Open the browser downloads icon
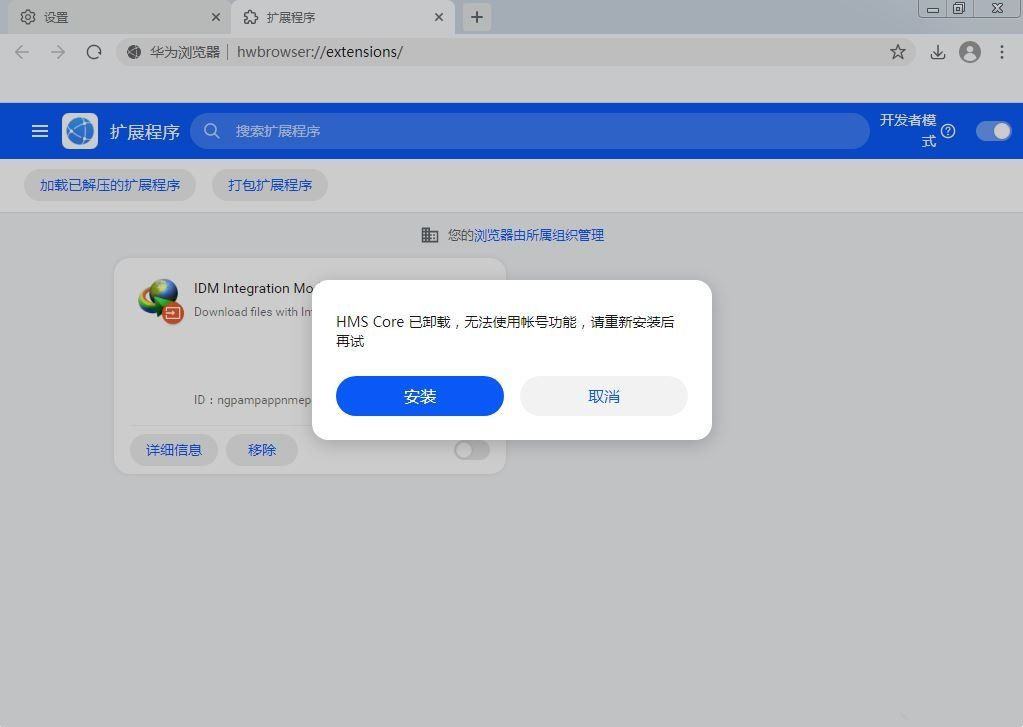This screenshot has height=727, width=1023. click(937, 52)
